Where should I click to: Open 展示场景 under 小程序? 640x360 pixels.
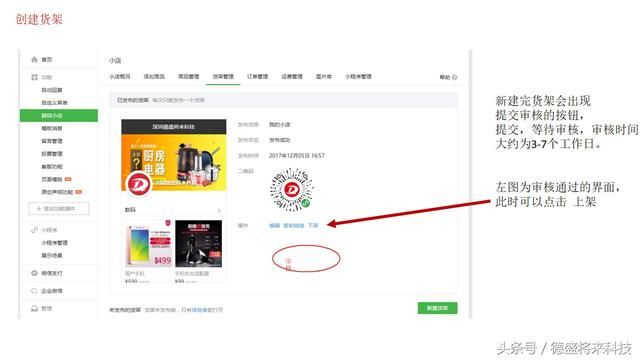coord(52,255)
